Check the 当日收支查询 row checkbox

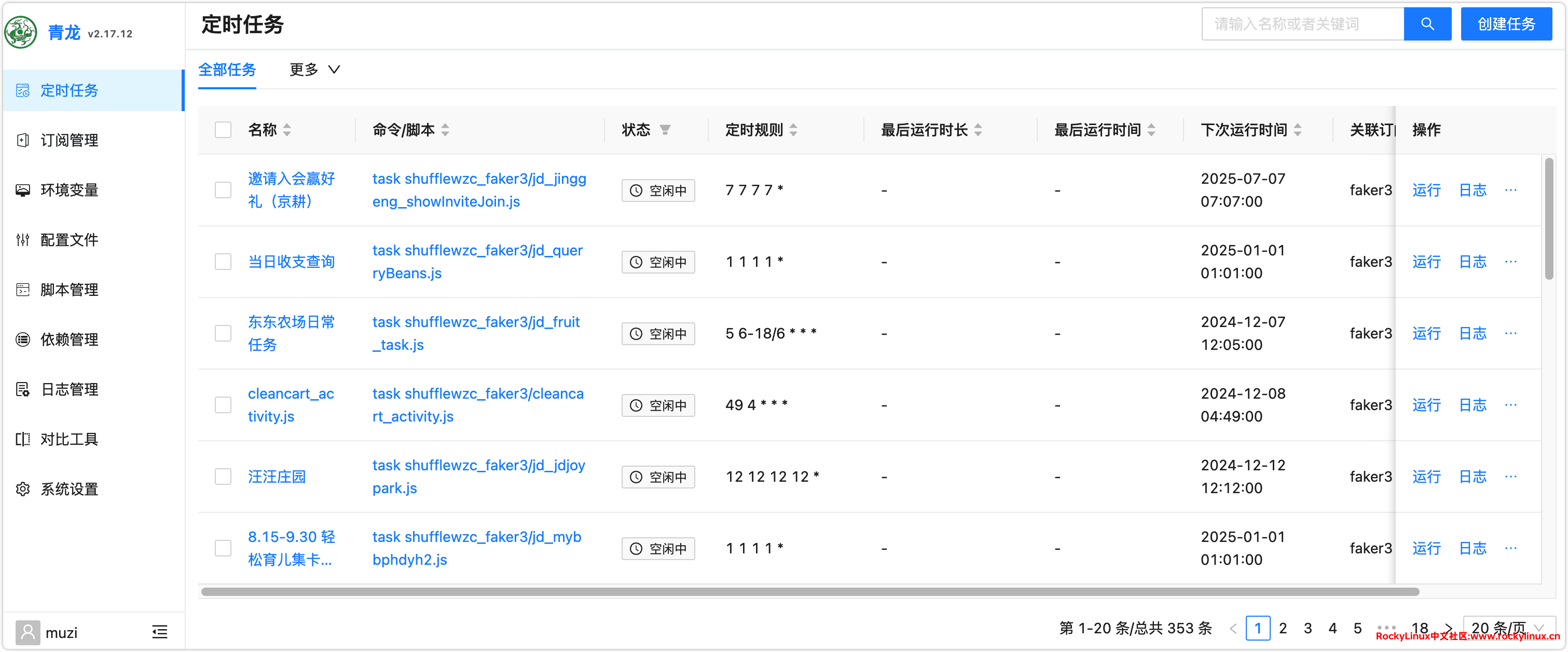[223, 262]
